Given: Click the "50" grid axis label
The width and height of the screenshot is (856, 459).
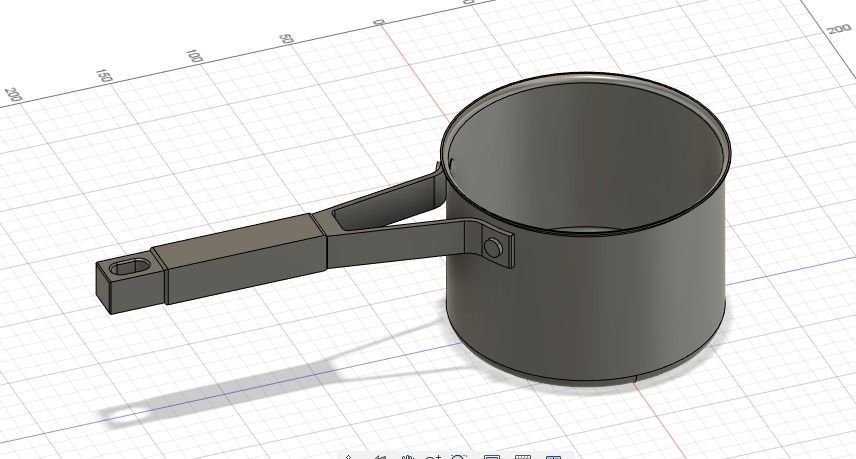Looking at the screenshot, I should (x=286, y=39).
